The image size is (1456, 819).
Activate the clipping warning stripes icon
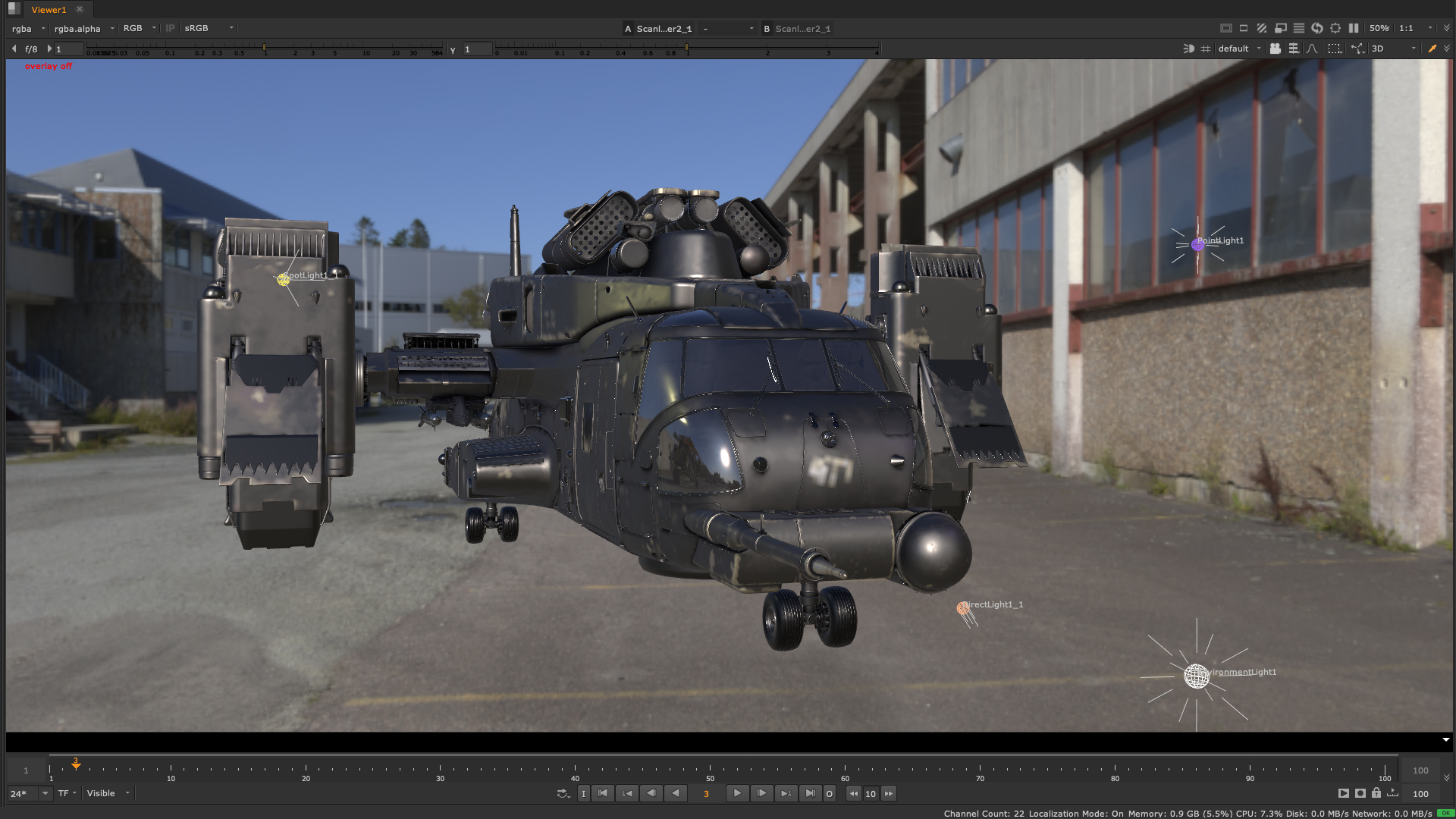pyautogui.click(x=1261, y=28)
